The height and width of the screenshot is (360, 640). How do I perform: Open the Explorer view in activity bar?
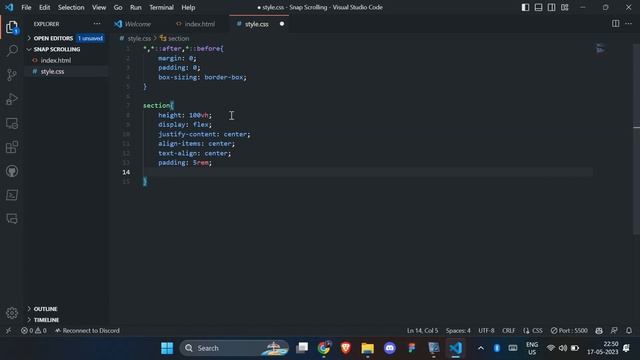pyautogui.click(x=12, y=27)
